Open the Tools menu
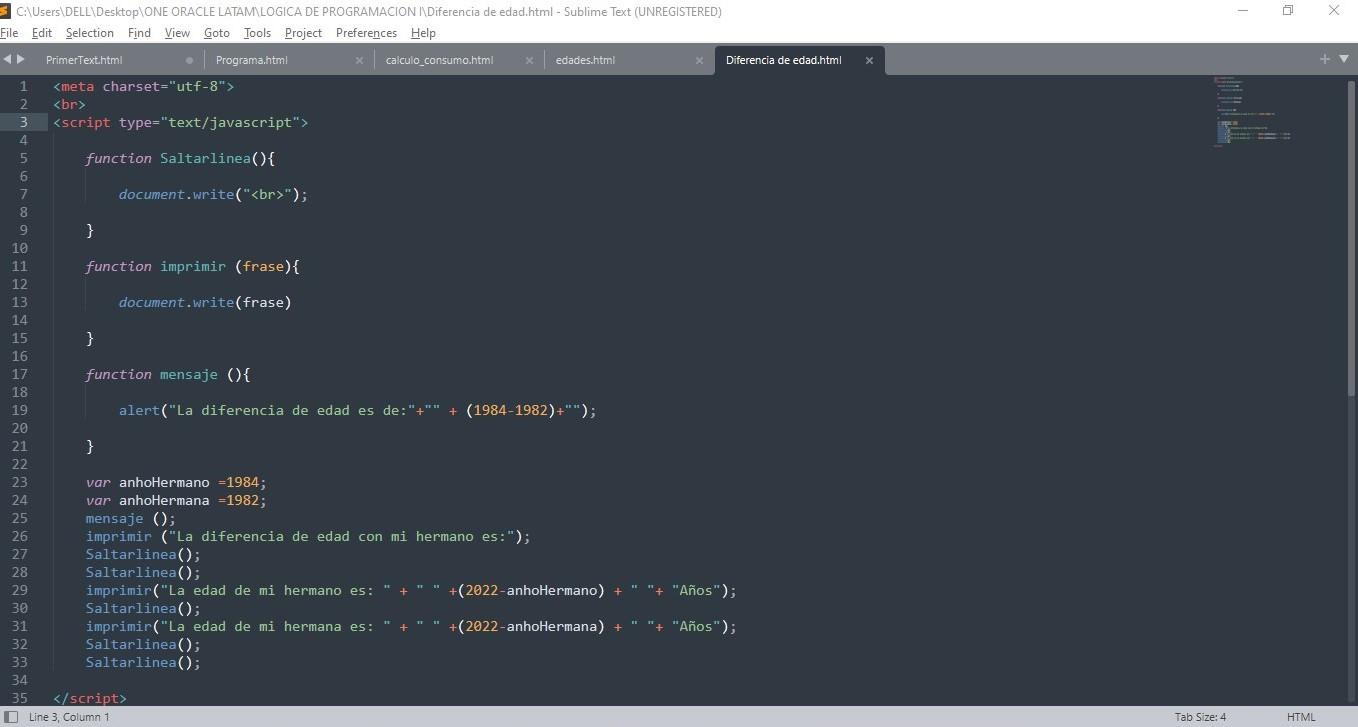Screen dimensions: 1358x727 pyautogui.click(x=257, y=33)
